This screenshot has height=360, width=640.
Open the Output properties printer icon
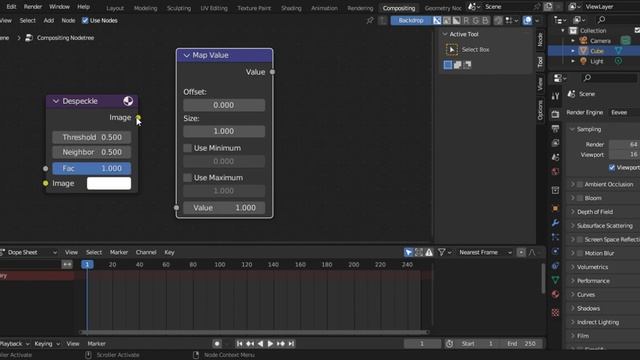[555, 129]
